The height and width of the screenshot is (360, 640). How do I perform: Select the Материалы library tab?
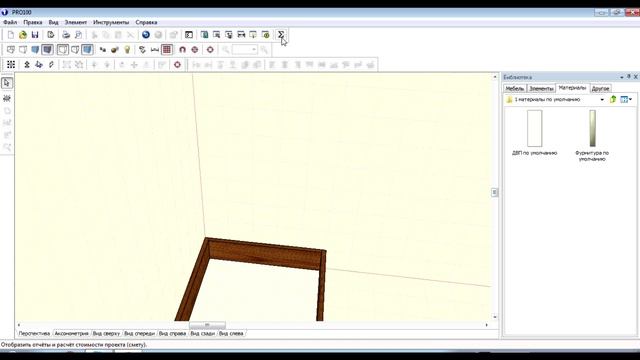click(572, 88)
